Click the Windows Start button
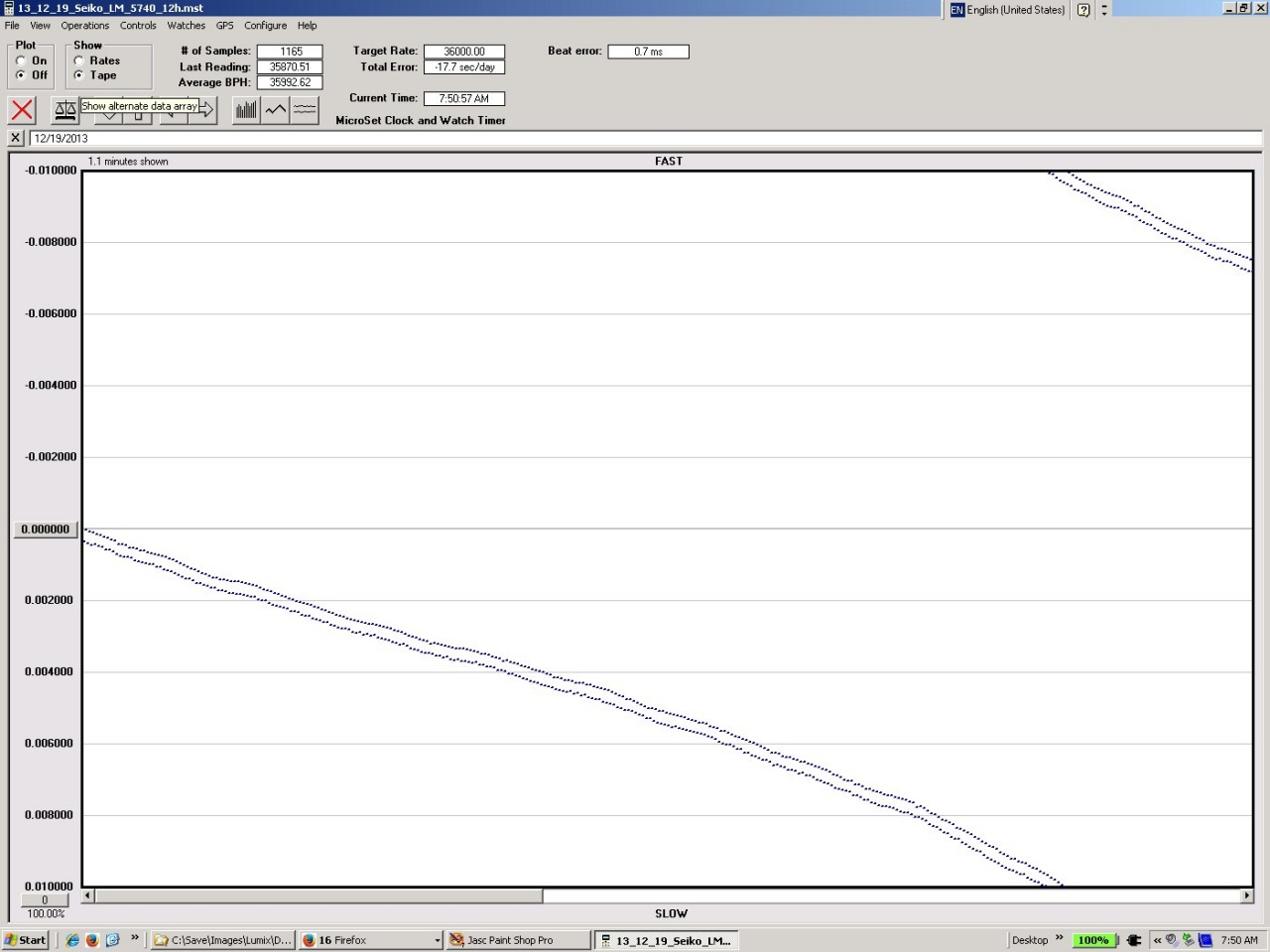The image size is (1270, 952). tap(25, 940)
